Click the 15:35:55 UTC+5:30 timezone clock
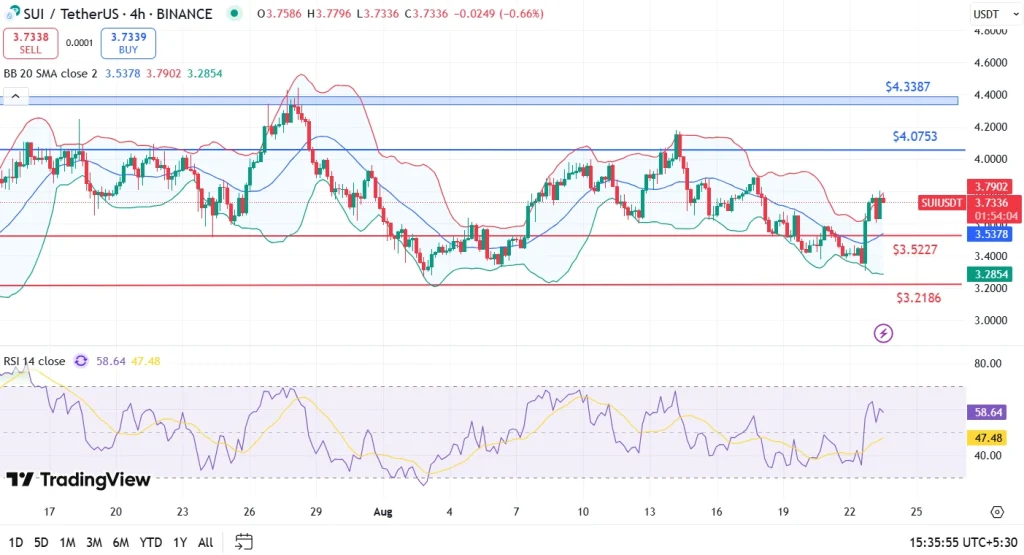Image resolution: width=1024 pixels, height=555 pixels. 963,542
